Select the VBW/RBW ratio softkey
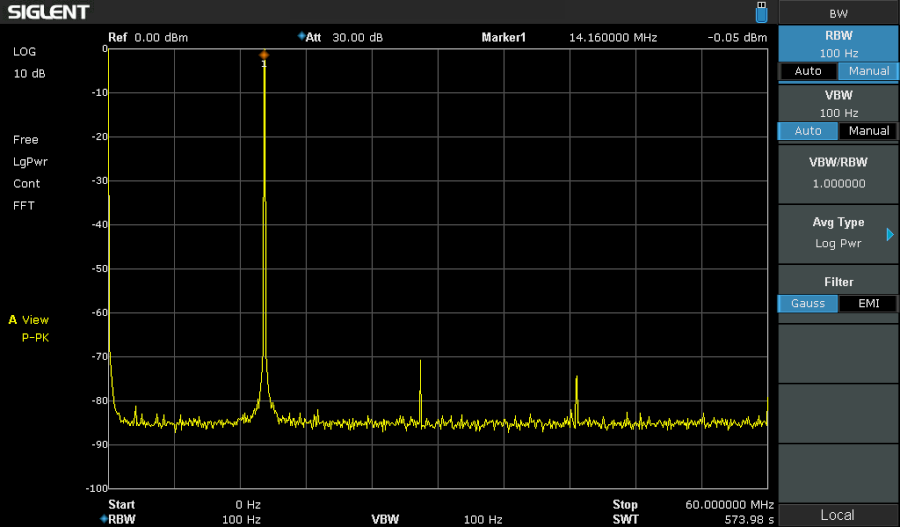 [x=838, y=173]
